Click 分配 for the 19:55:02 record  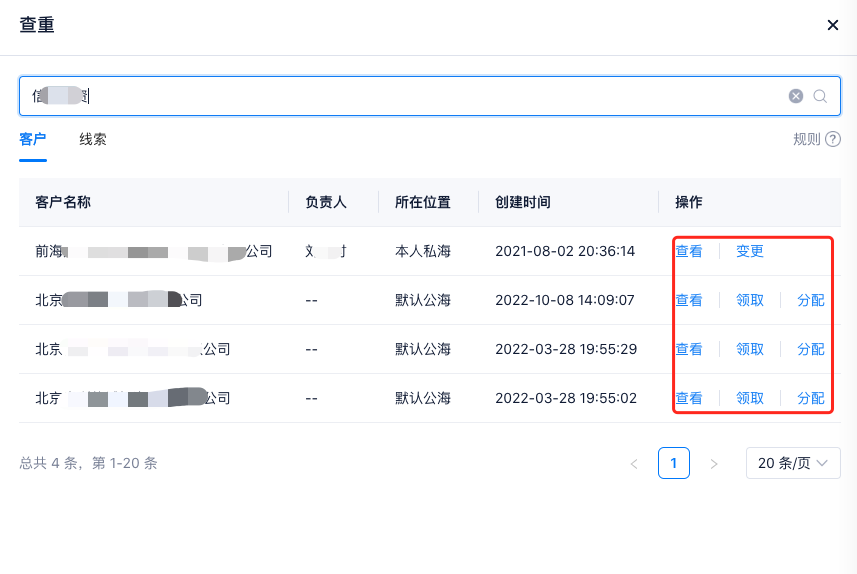click(811, 398)
